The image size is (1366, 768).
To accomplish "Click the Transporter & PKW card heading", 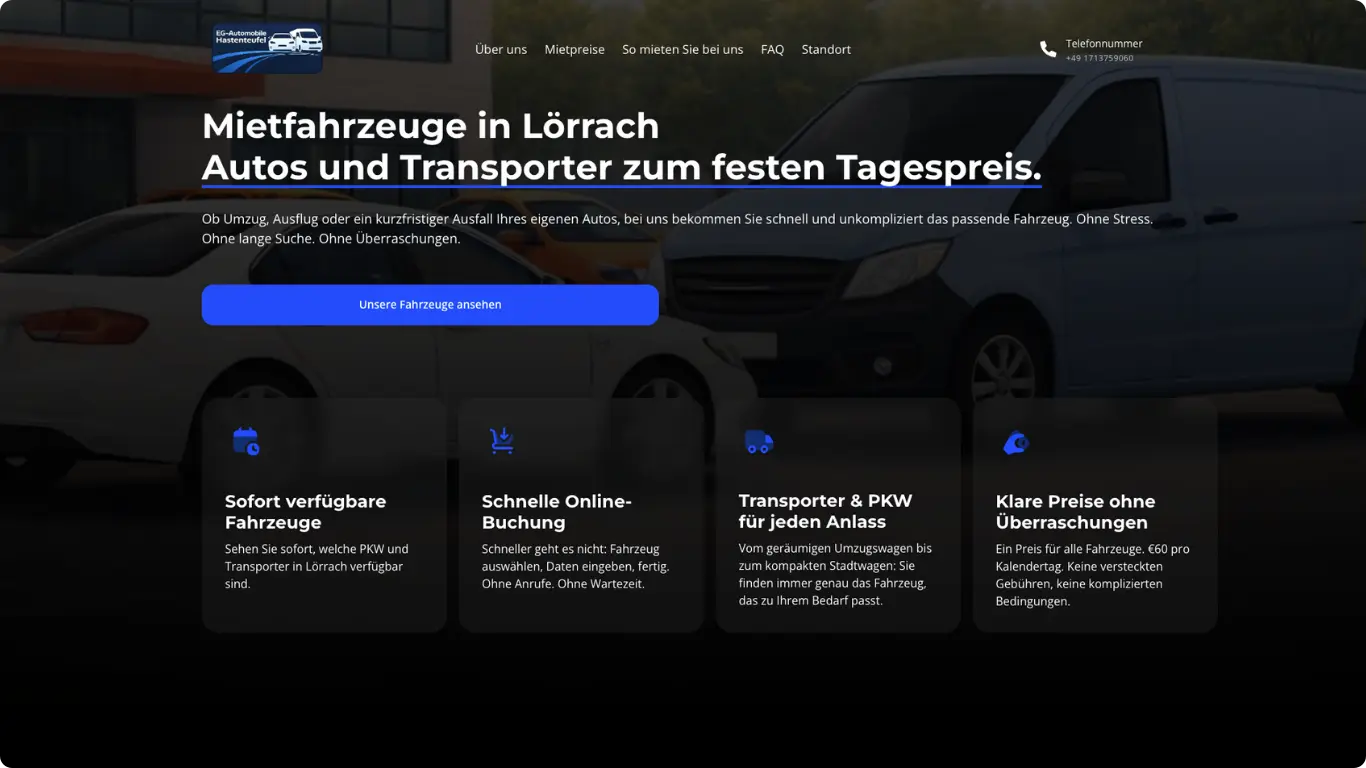I will pos(825,511).
